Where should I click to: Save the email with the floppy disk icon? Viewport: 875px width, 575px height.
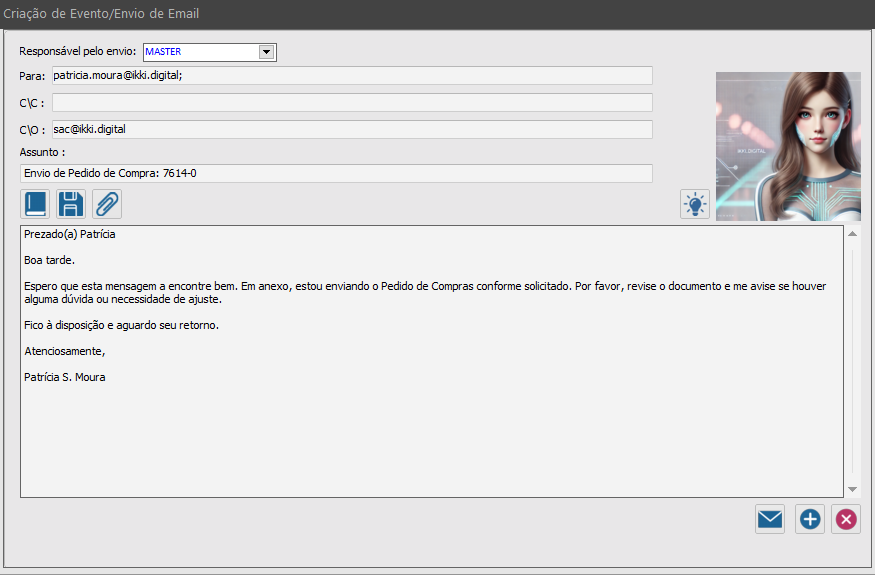click(x=71, y=204)
